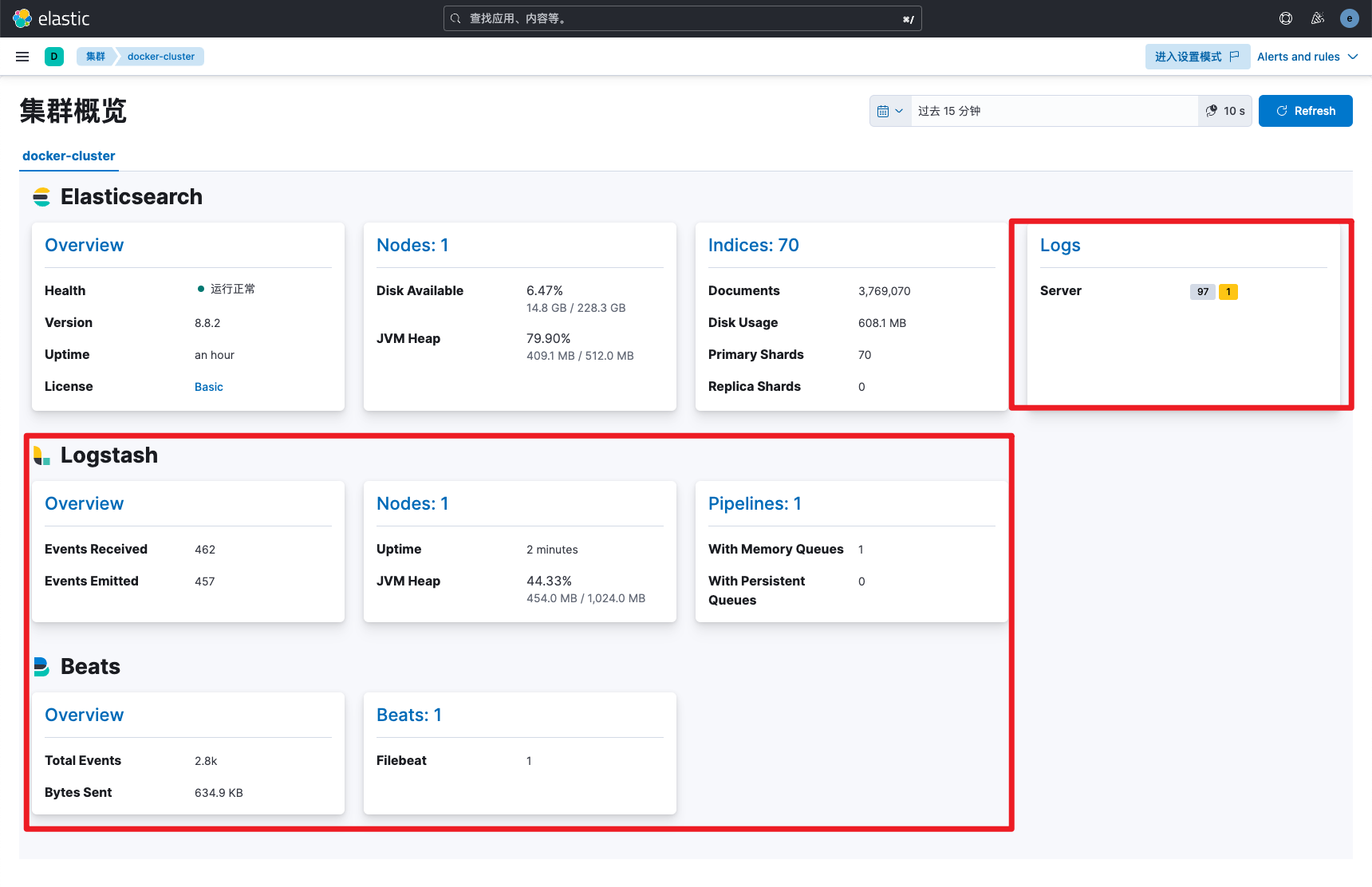This screenshot has height=887, width=1372.
Task: Click the yellow 1 warning log badge
Action: pos(1228,292)
